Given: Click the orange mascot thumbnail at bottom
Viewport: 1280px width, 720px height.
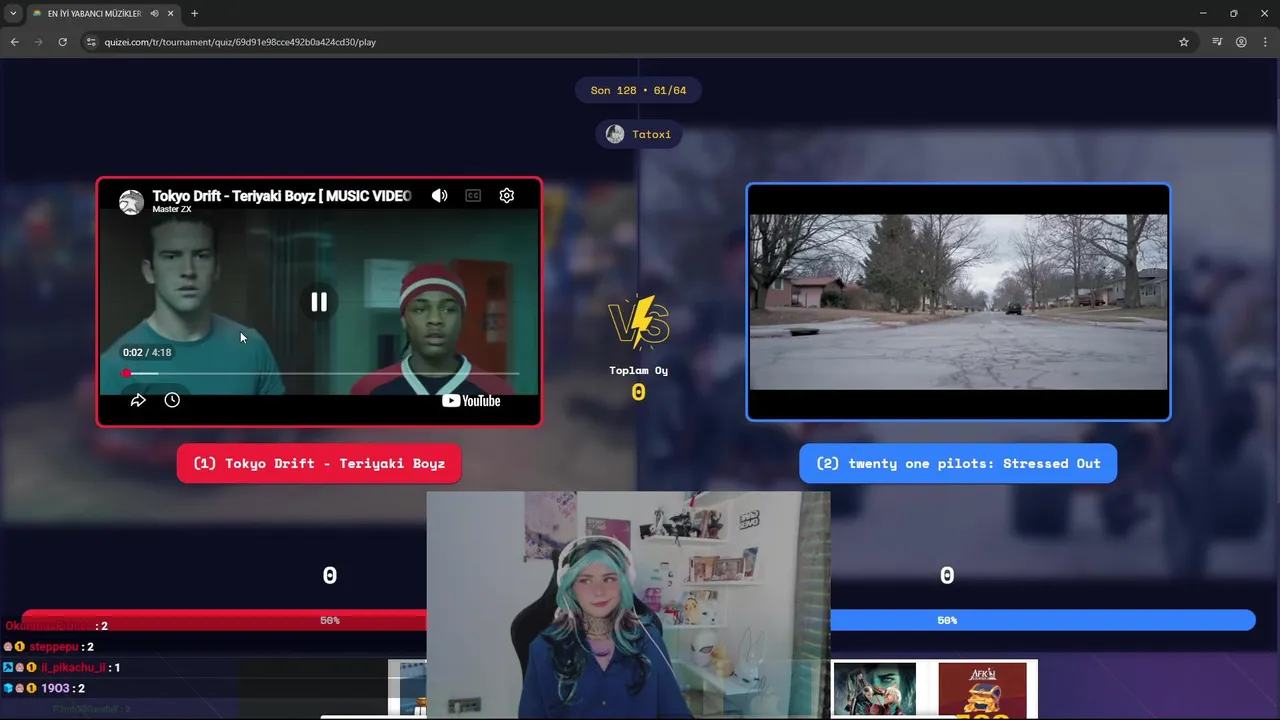Looking at the screenshot, I should tap(982, 690).
